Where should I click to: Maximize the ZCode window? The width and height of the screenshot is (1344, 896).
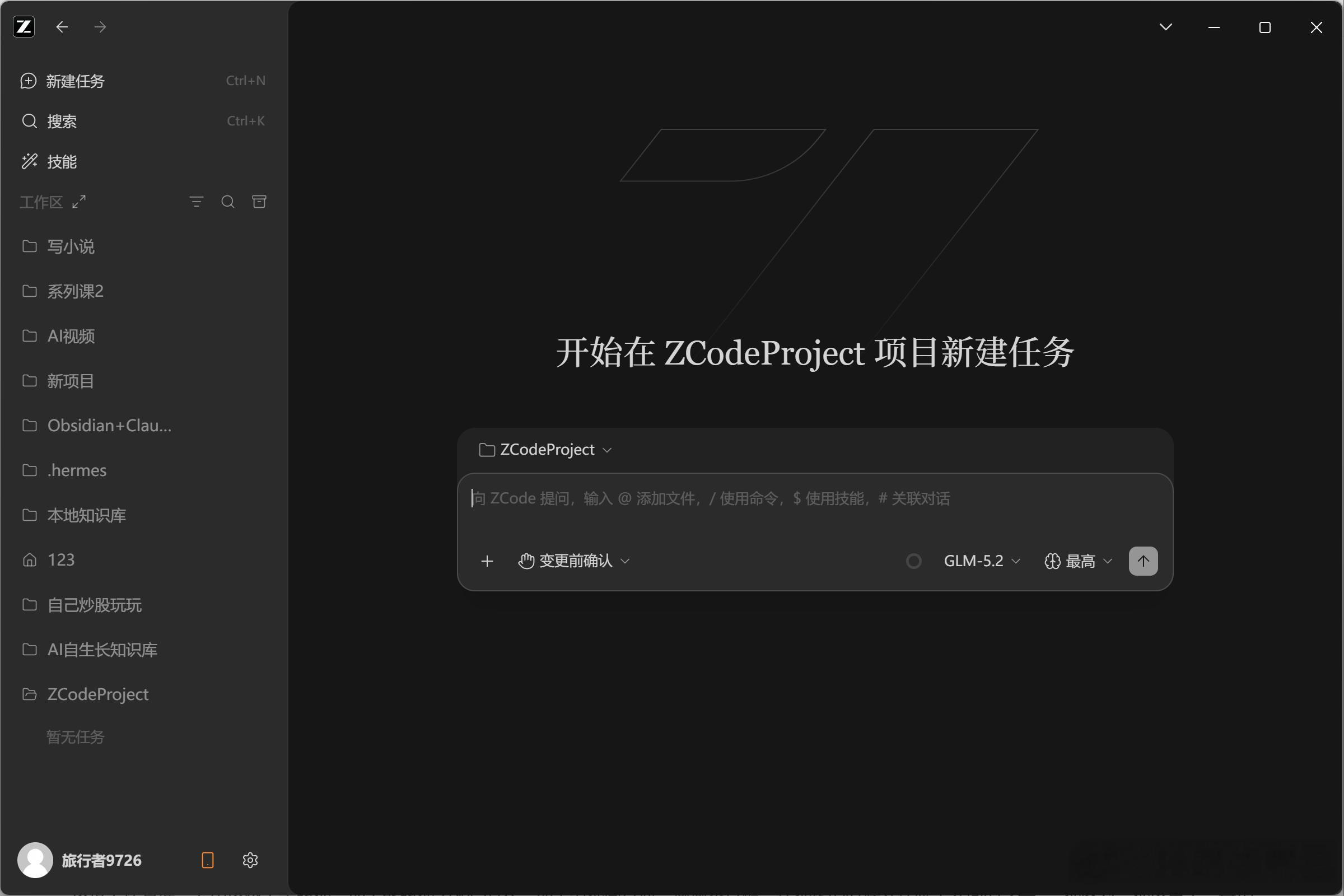pyautogui.click(x=1265, y=27)
